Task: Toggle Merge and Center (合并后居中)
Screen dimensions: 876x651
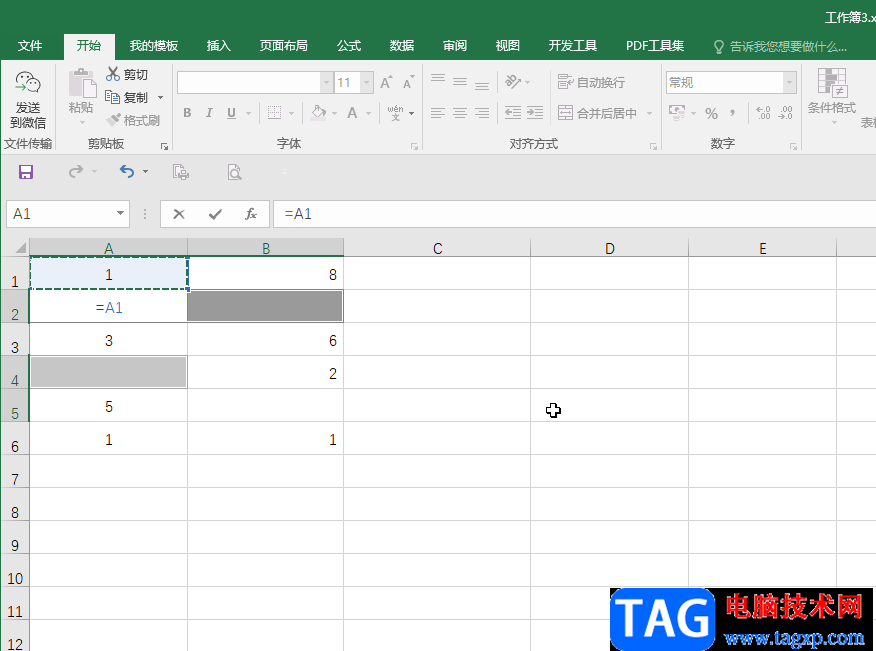Action: tap(598, 113)
